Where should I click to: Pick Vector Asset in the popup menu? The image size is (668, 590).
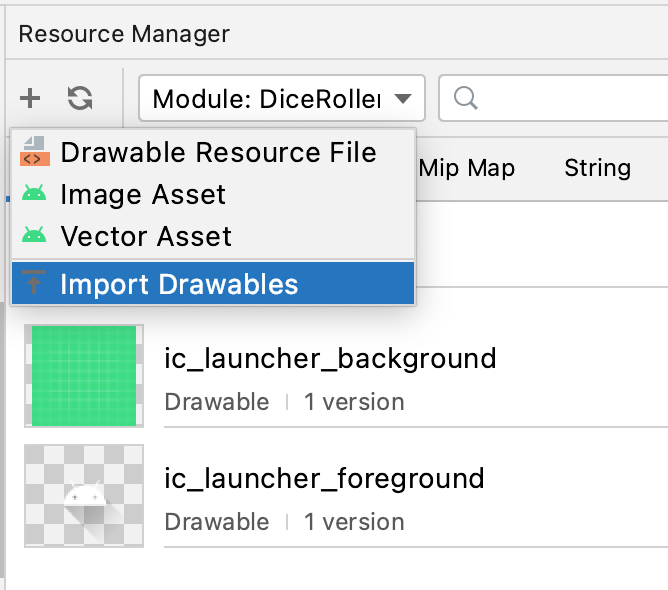coord(146,236)
